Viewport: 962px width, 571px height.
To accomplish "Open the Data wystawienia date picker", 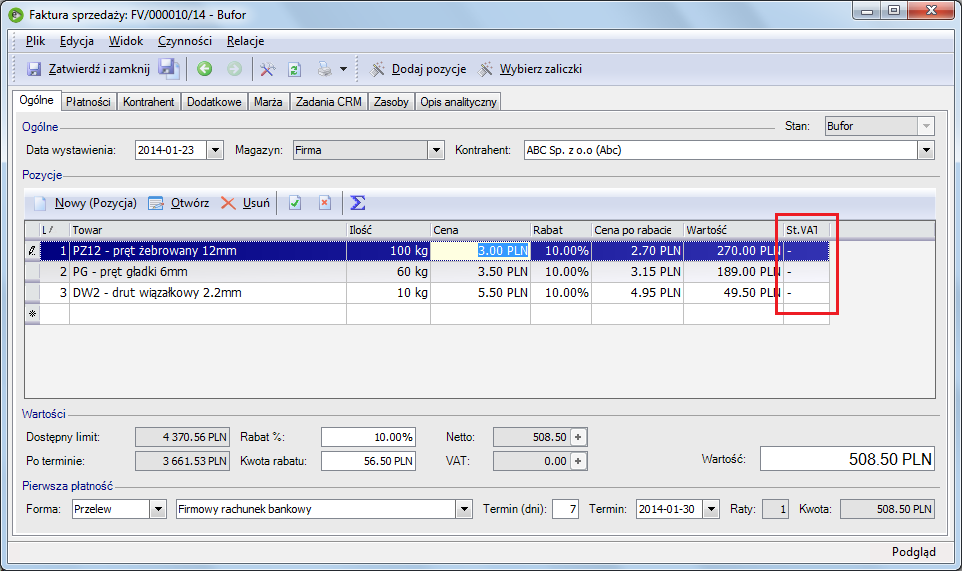I will click(x=215, y=150).
